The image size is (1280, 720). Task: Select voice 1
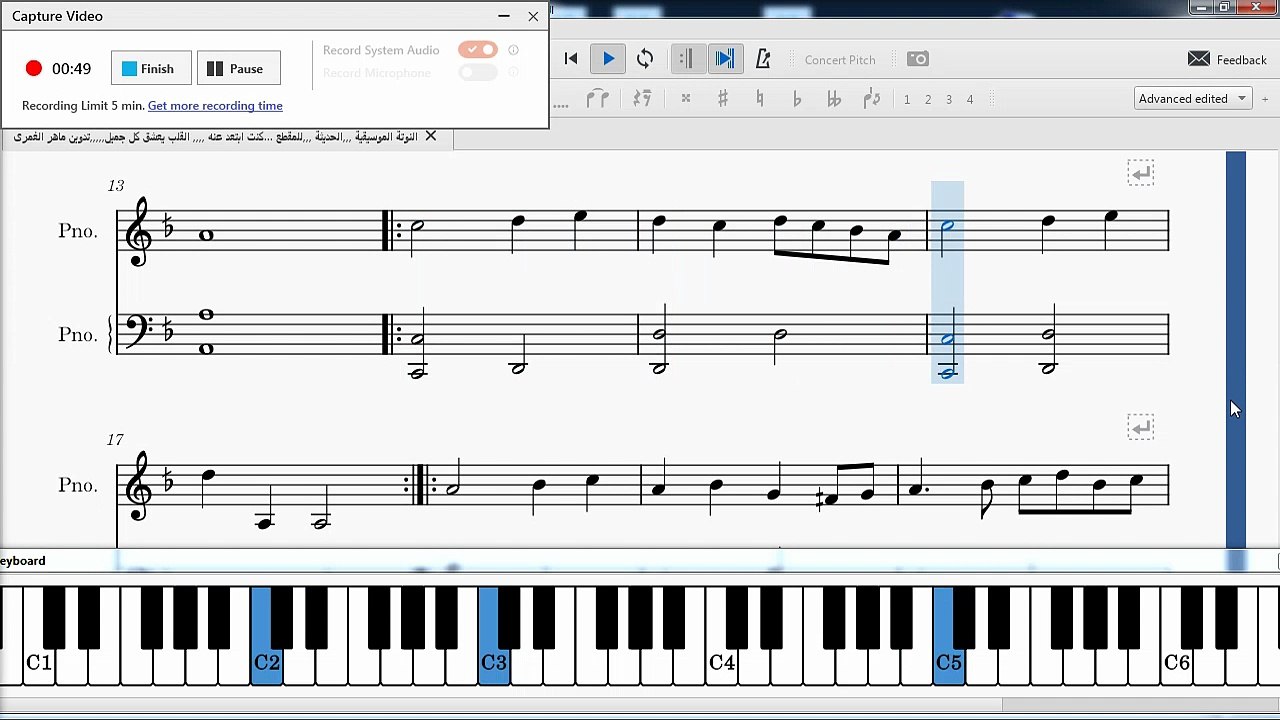pyautogui.click(x=907, y=99)
